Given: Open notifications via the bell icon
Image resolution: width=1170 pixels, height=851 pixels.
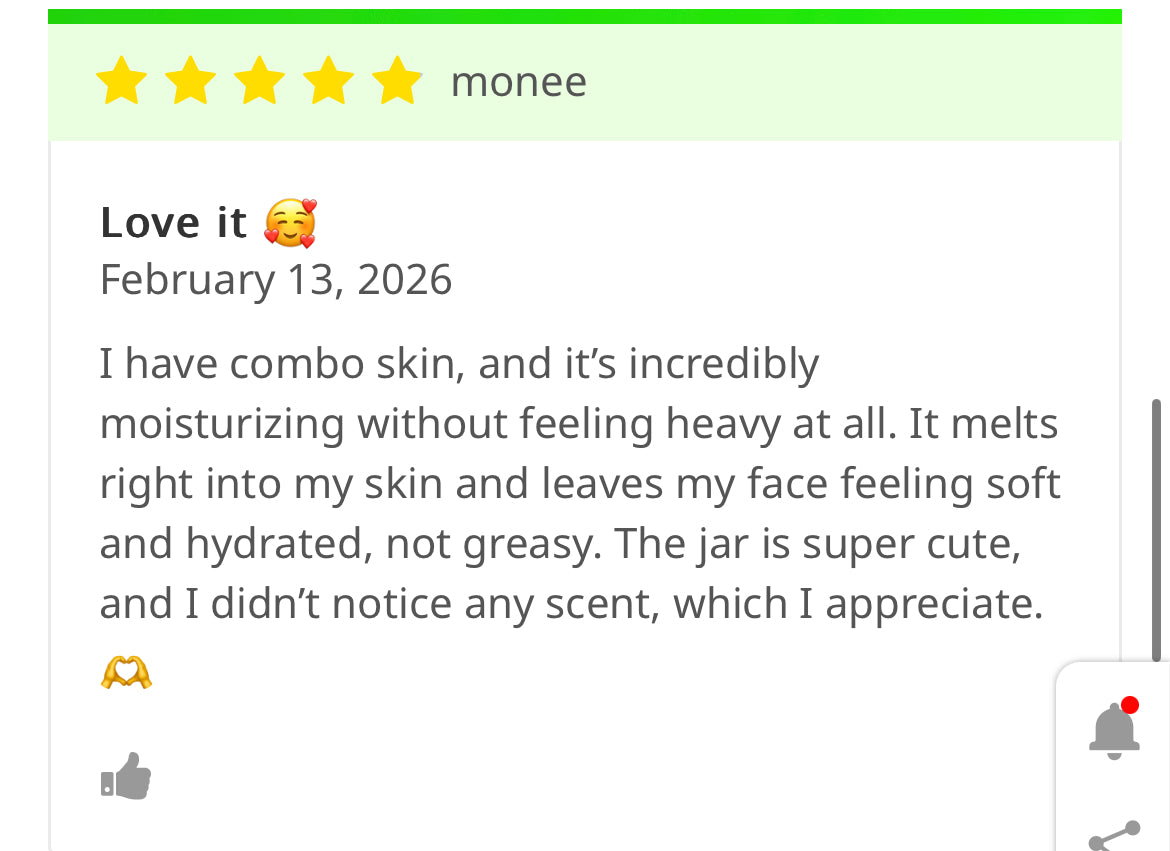Looking at the screenshot, I should tap(1113, 731).
